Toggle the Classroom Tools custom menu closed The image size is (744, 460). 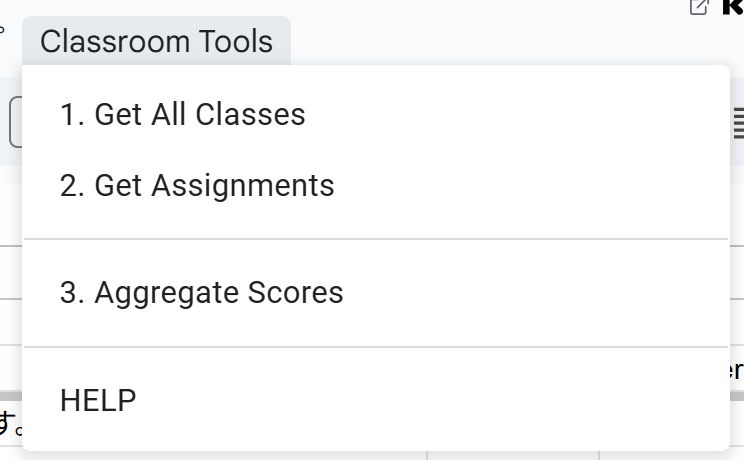(156, 41)
